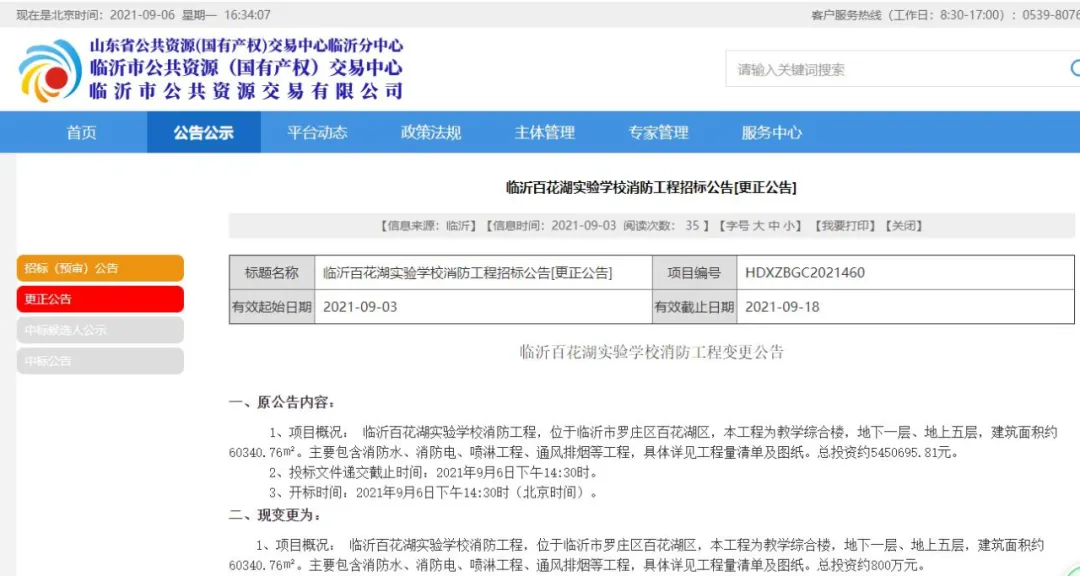
Task: Set font size to 大
Action: point(758,226)
